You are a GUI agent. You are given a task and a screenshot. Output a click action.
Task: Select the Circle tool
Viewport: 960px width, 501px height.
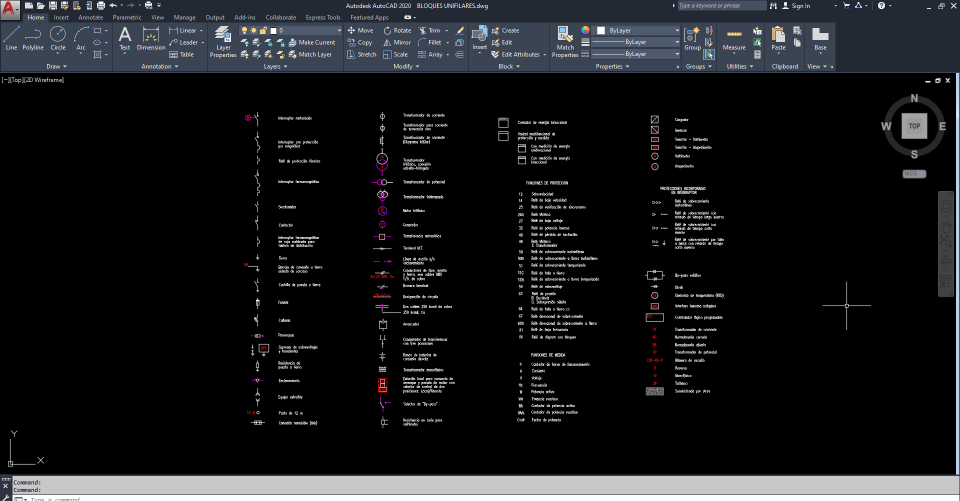58,38
